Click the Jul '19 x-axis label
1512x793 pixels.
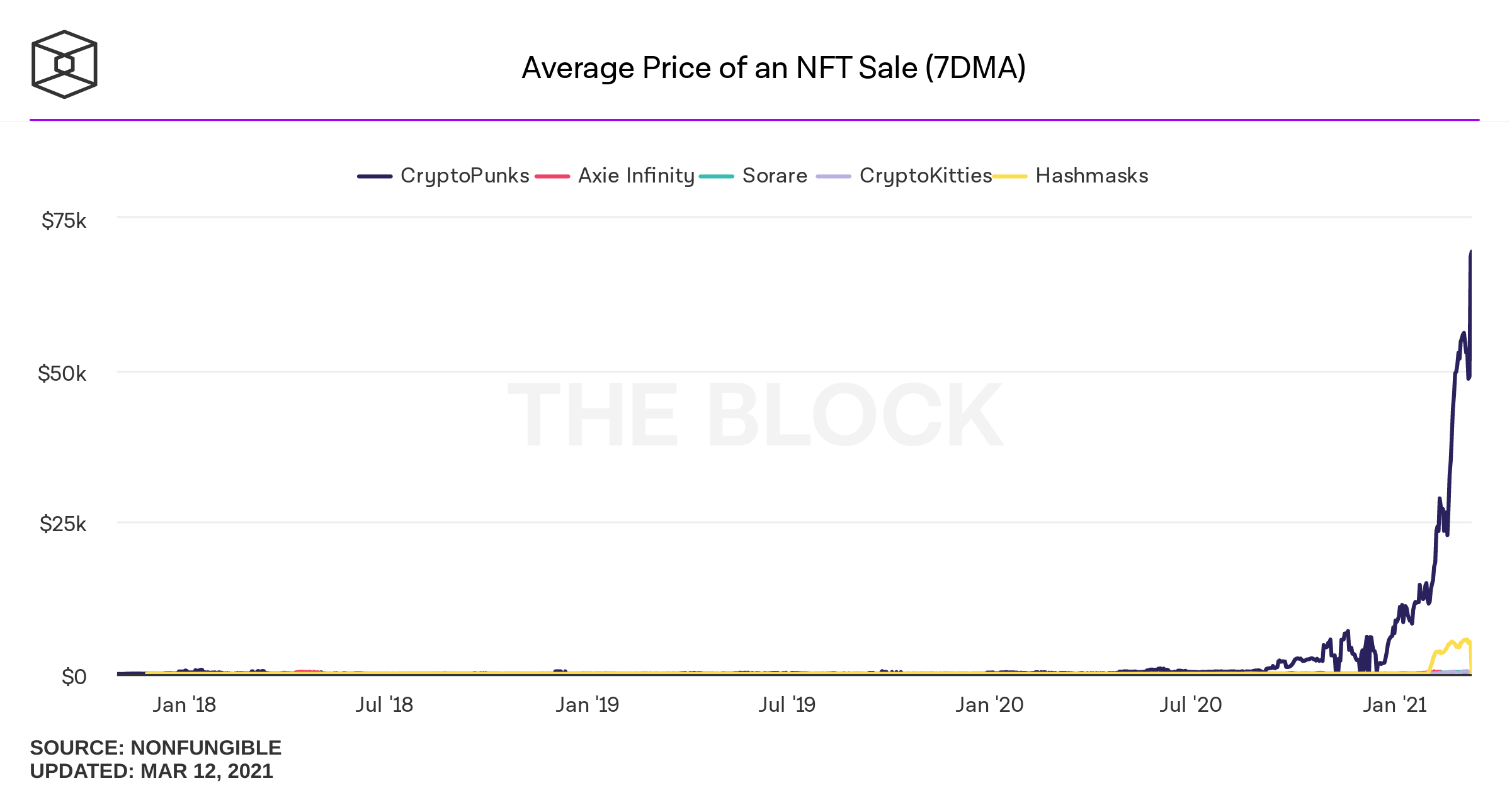point(787,705)
